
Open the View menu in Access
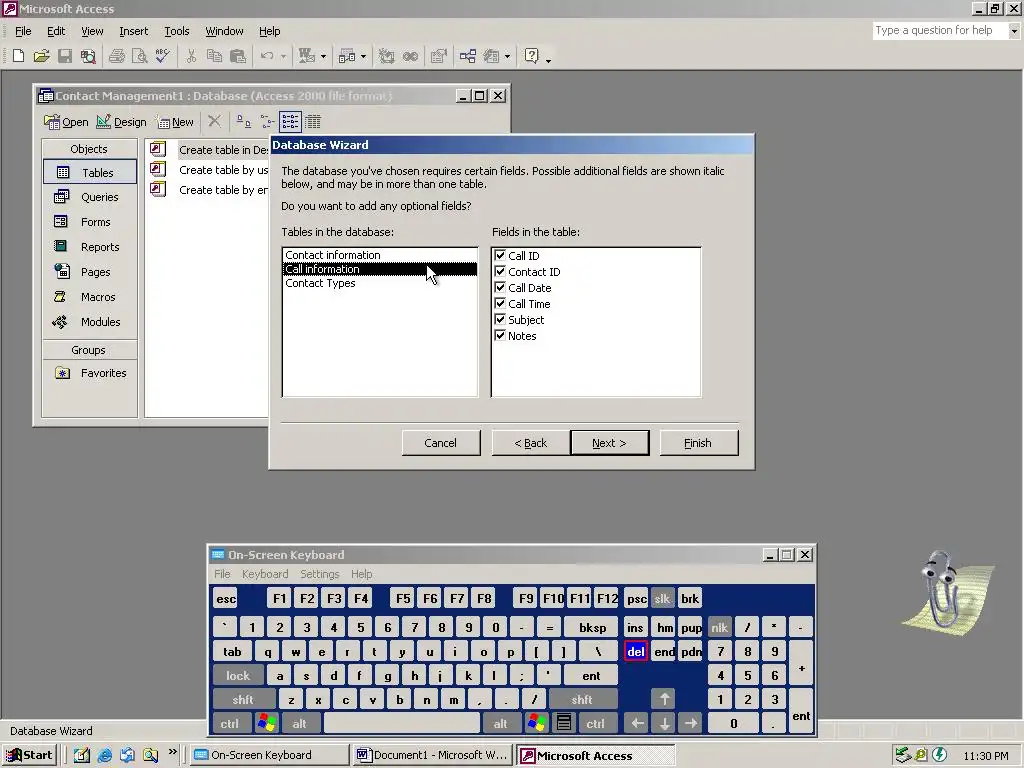[92, 31]
